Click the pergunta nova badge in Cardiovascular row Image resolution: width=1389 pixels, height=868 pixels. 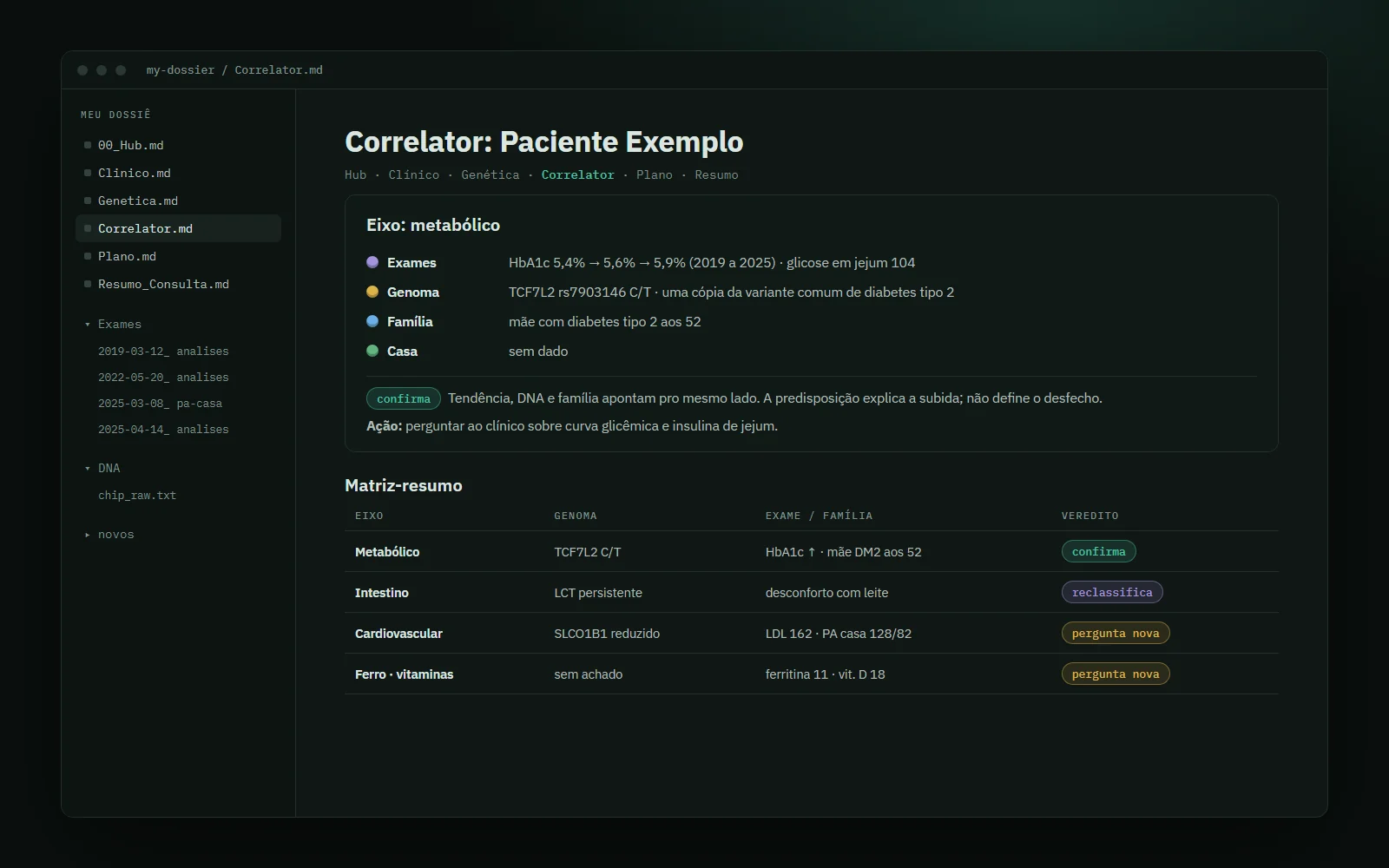pyautogui.click(x=1116, y=633)
